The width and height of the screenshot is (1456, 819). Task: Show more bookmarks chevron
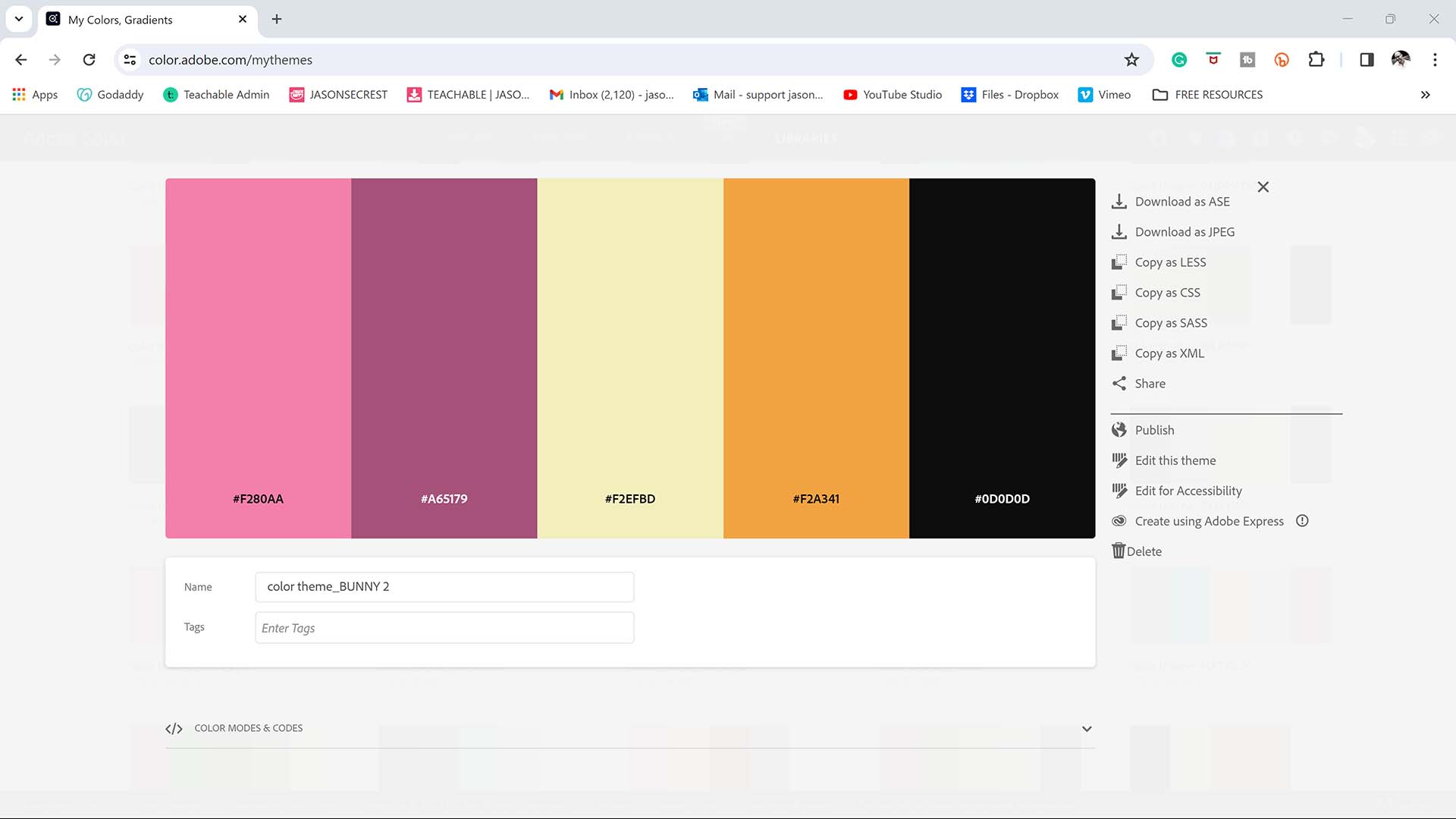(x=1425, y=95)
